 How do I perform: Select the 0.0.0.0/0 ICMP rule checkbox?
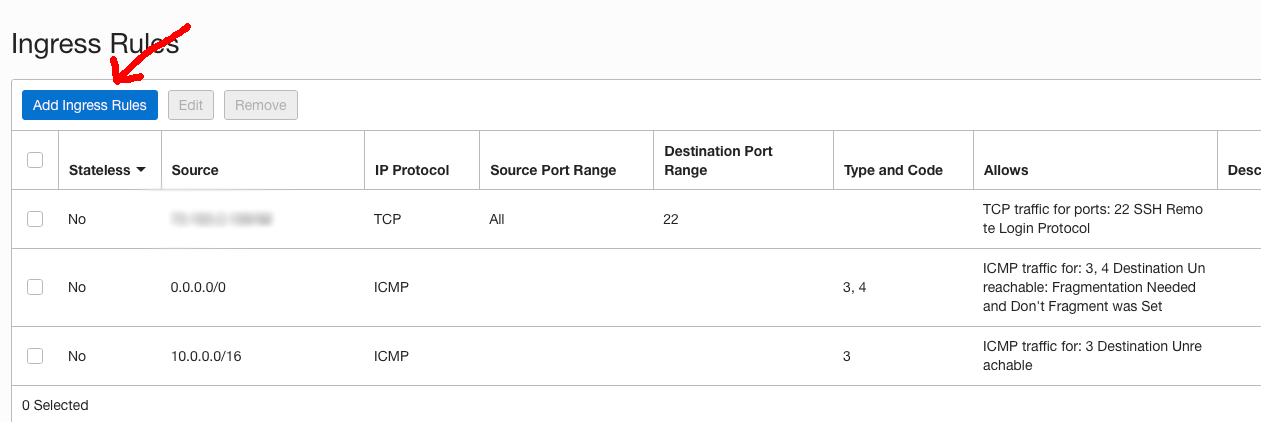coord(35,287)
